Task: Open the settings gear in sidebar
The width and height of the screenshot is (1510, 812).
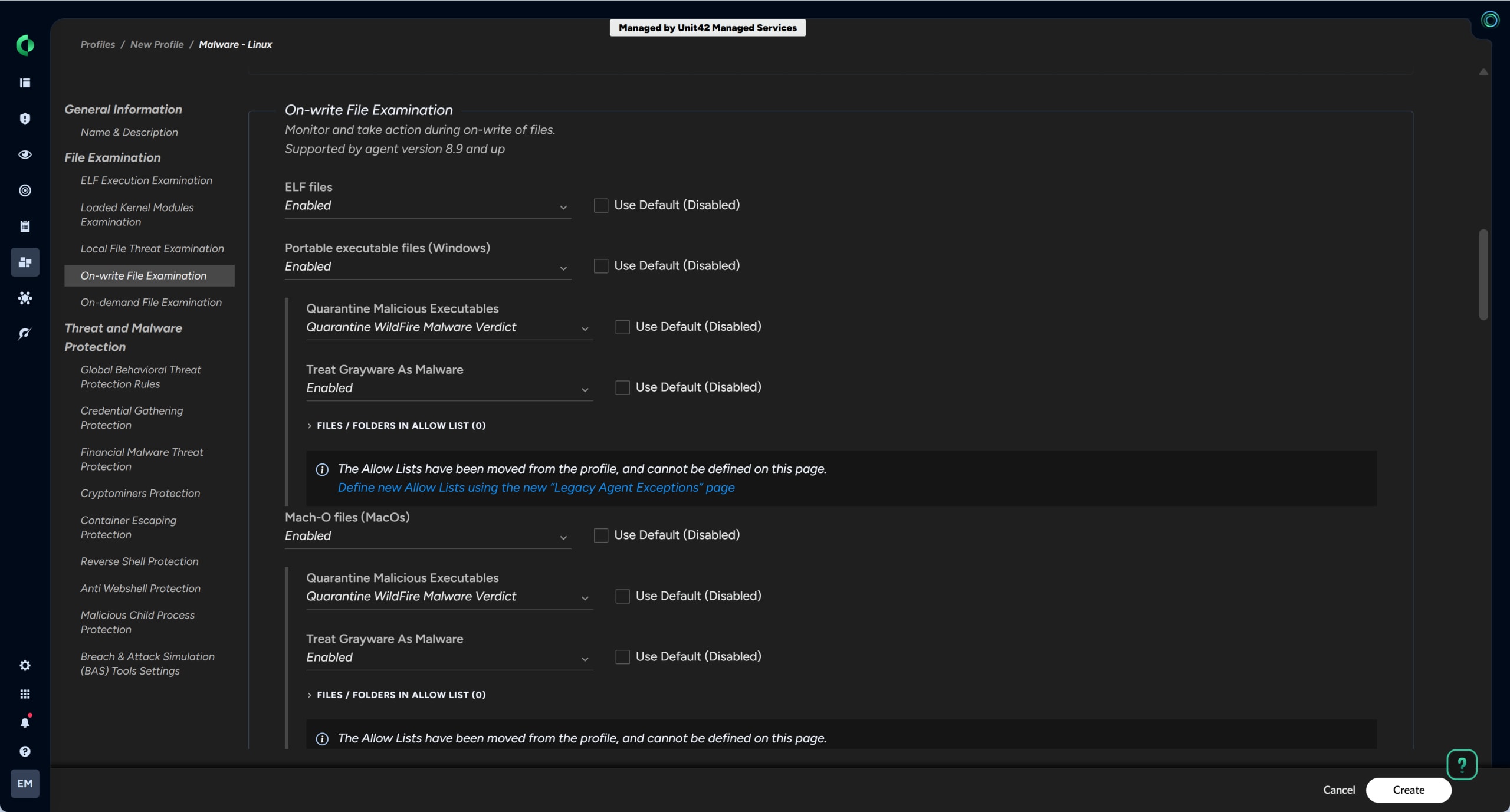Action: [x=25, y=665]
